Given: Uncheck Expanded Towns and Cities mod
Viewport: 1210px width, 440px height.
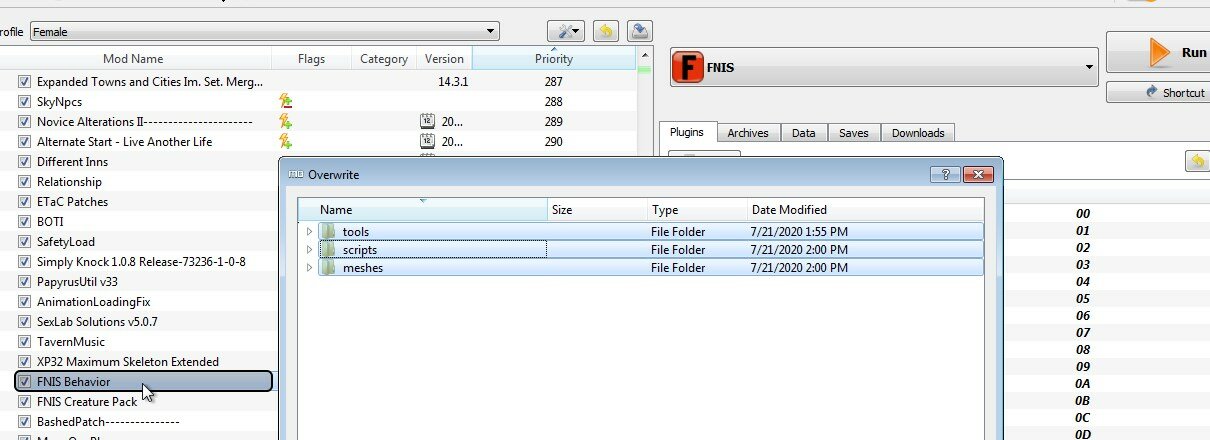Looking at the screenshot, I should click(24, 81).
